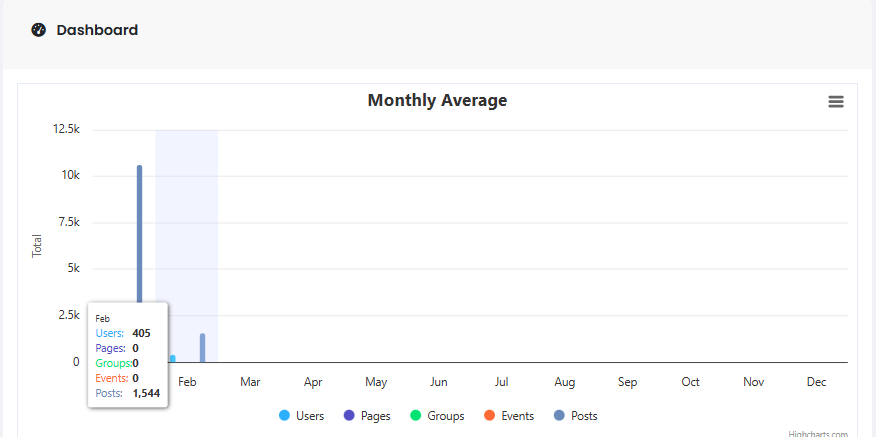Click the orange Events legend marker
876x437 pixels.
click(487, 416)
